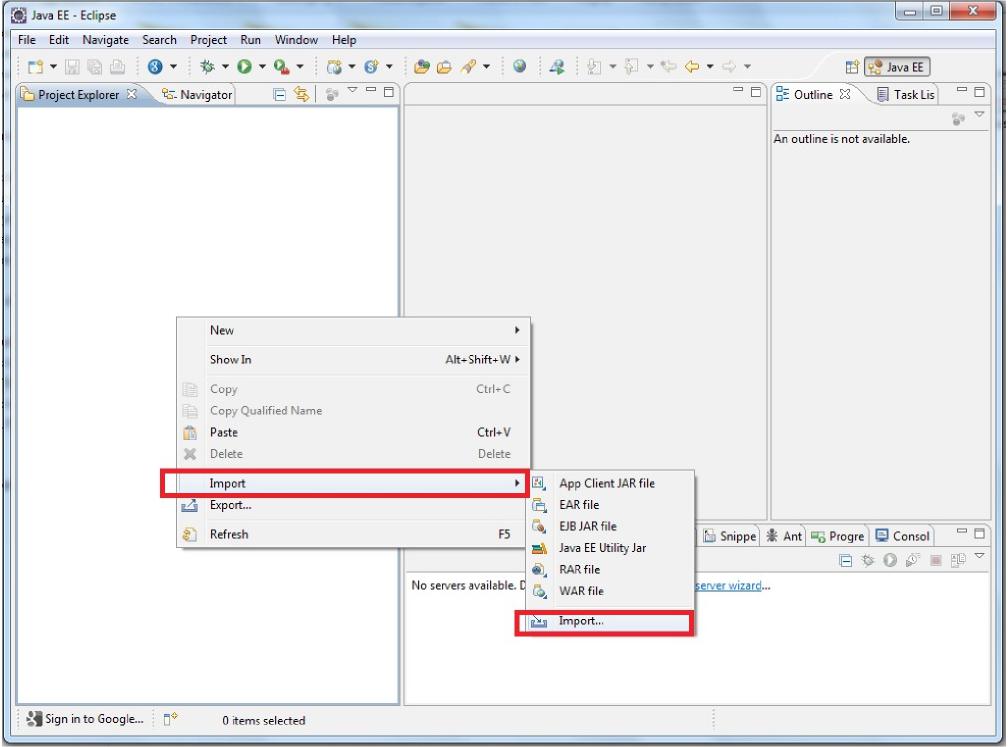Click the Open Perspective icon

(852, 68)
